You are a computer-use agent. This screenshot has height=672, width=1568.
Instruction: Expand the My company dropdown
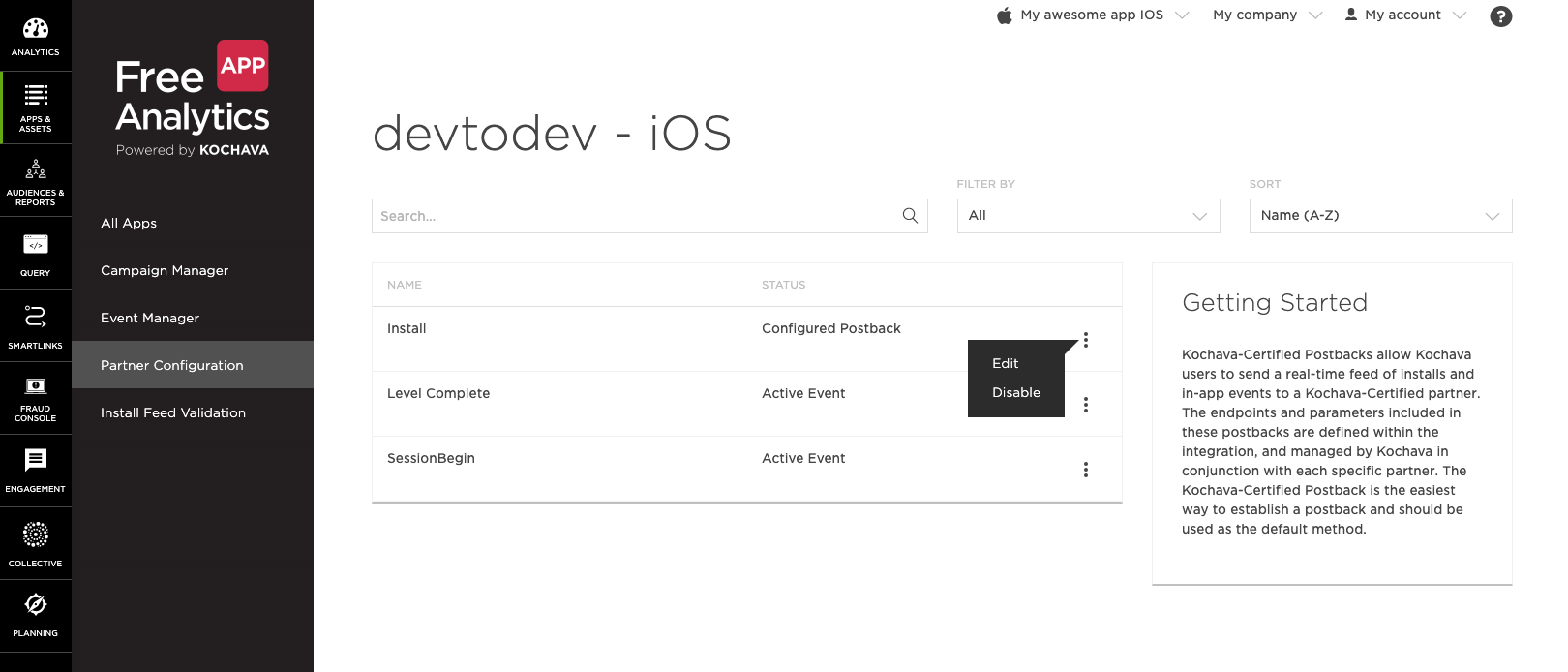1267,15
